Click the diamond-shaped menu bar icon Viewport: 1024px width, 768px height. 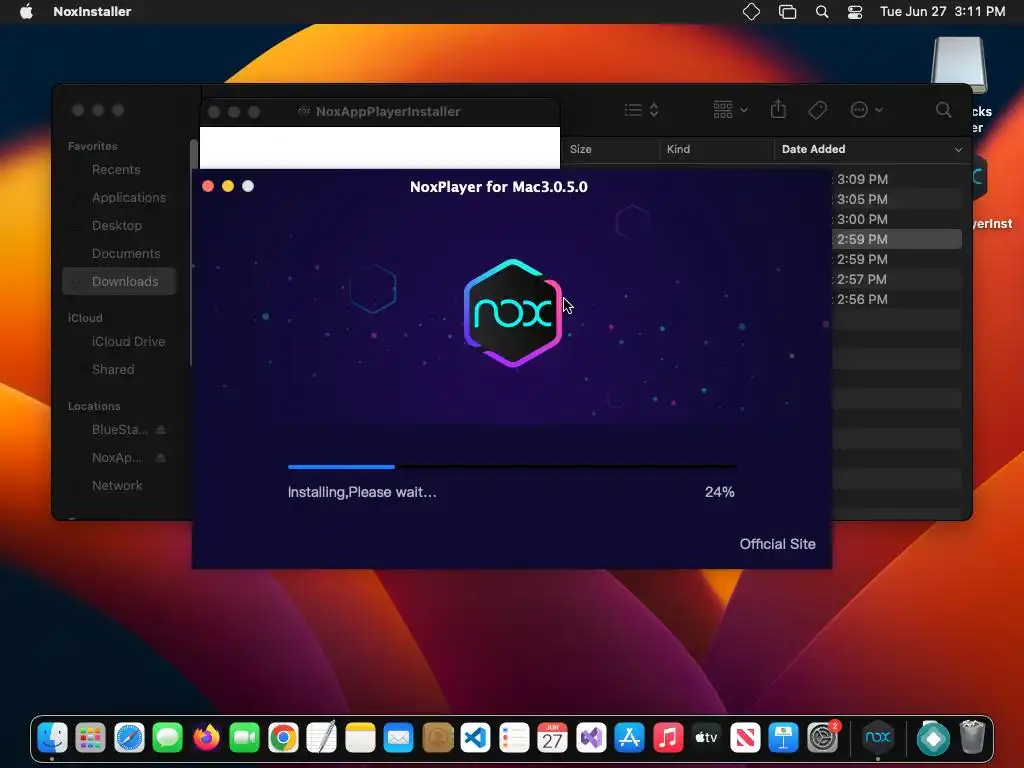pos(752,12)
